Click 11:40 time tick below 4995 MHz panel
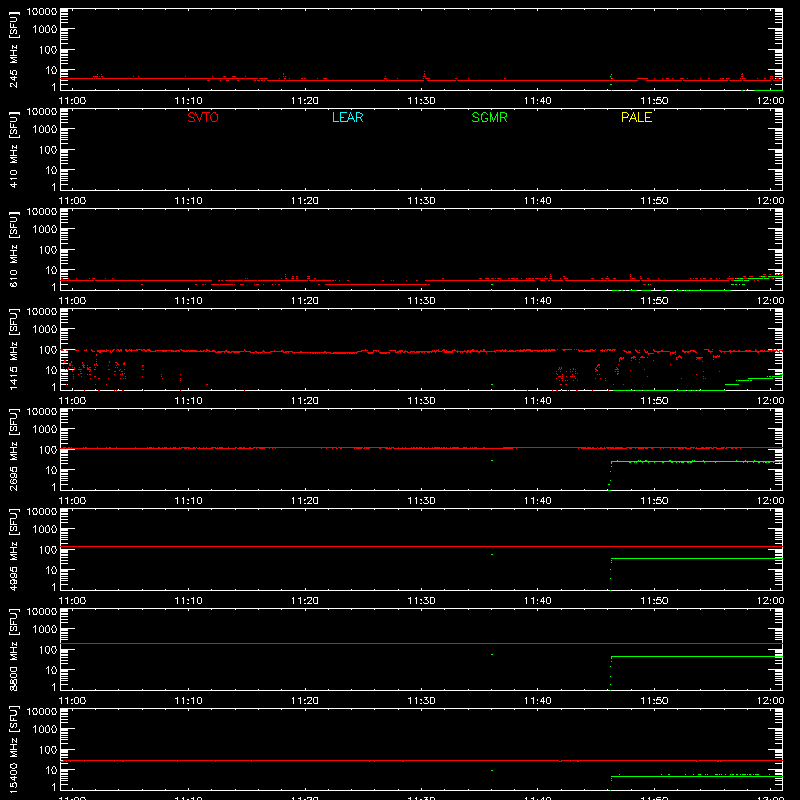The height and width of the screenshot is (800, 800). coord(538,601)
